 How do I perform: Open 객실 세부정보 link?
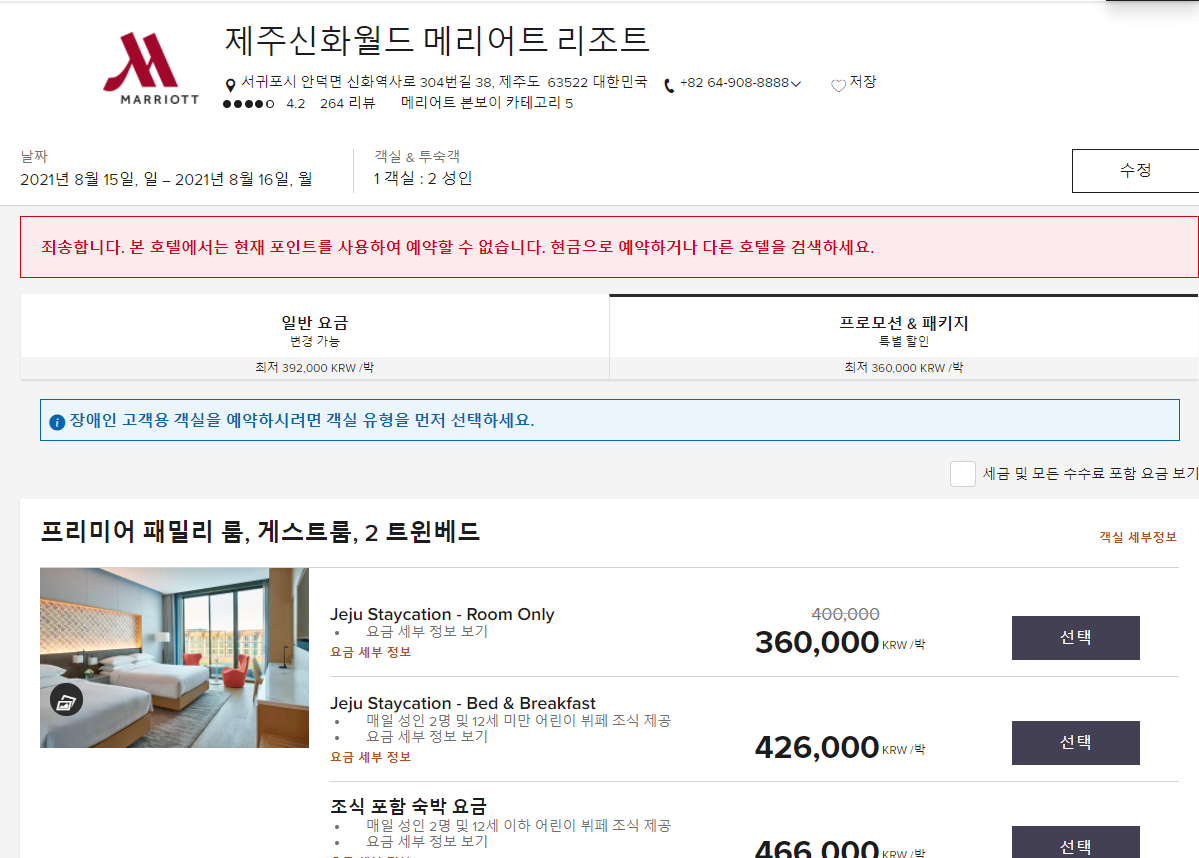tap(1138, 537)
